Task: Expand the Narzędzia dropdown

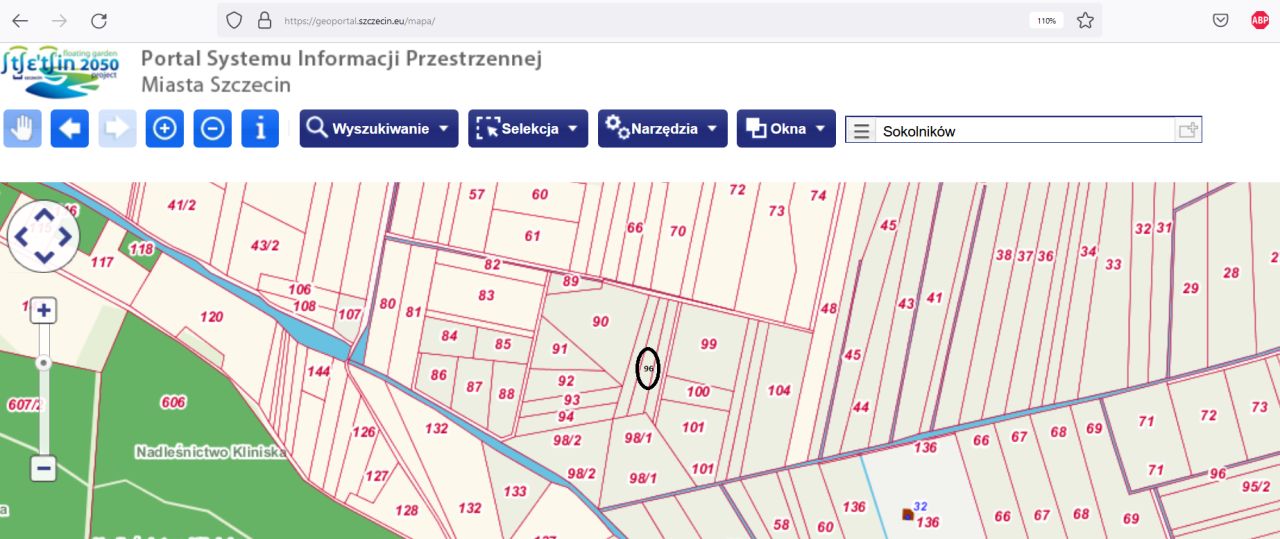Action: pos(663,128)
